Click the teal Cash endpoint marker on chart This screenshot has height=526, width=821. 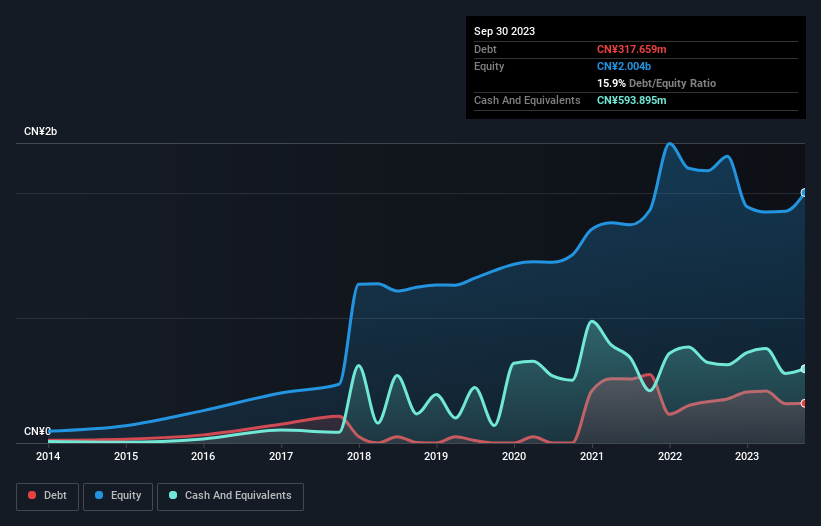[x=804, y=369]
